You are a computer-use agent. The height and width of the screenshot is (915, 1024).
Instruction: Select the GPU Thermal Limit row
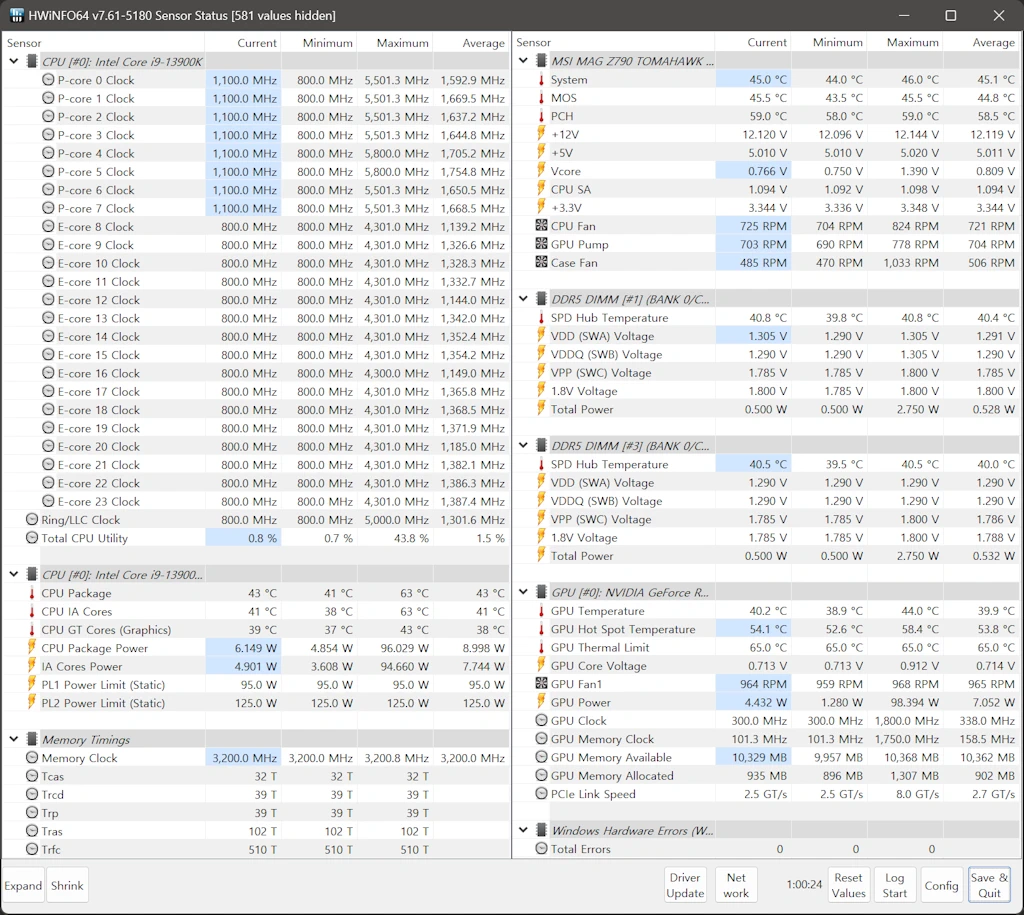[x=766, y=647]
